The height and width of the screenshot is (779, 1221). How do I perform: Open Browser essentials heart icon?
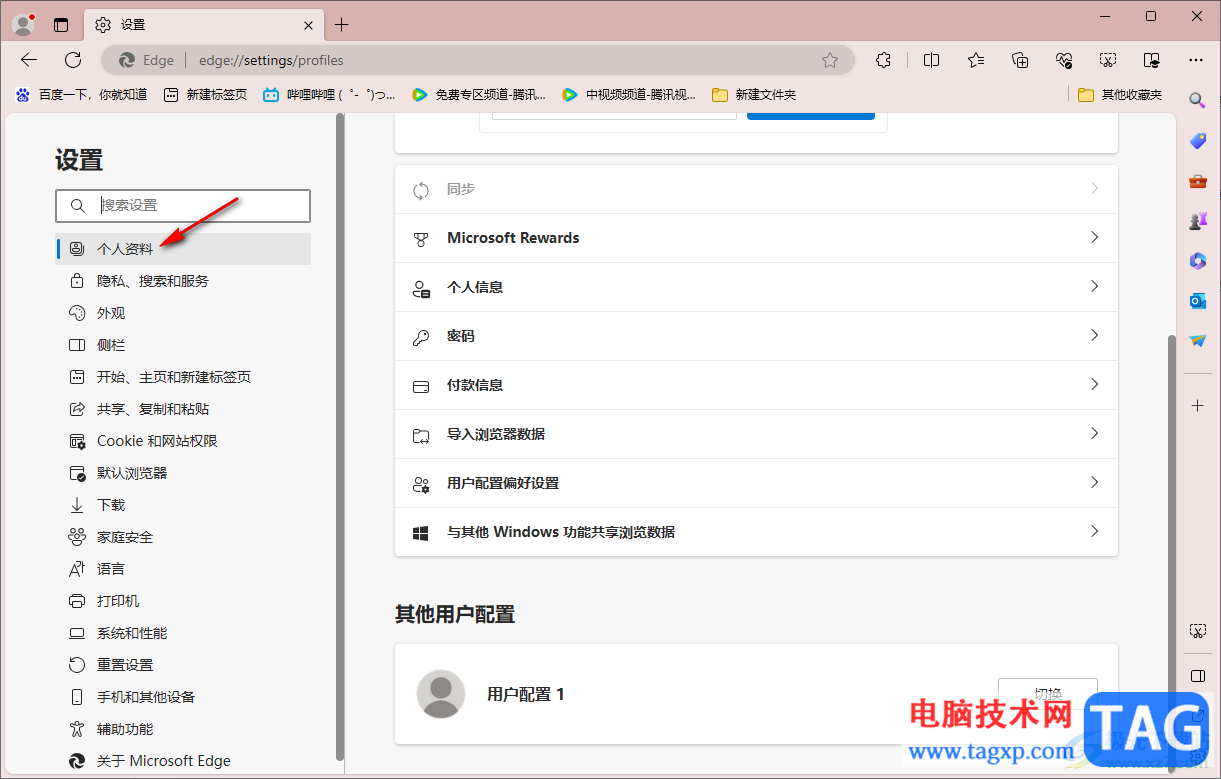tap(1064, 60)
